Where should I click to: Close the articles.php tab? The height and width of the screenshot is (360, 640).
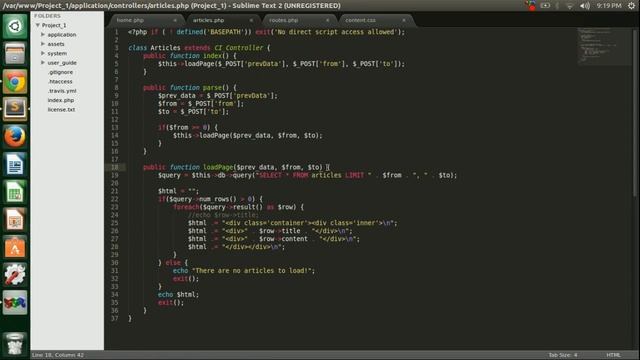pos(251,20)
